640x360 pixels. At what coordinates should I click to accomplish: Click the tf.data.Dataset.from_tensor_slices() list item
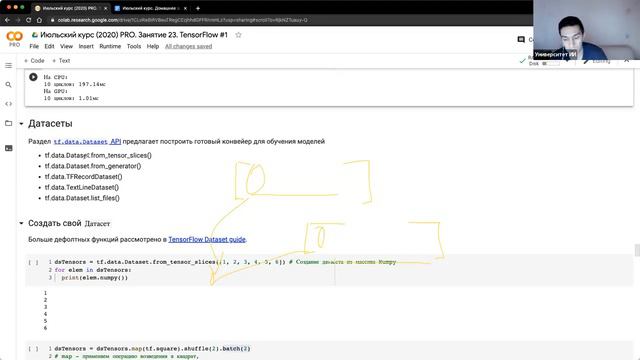98,156
